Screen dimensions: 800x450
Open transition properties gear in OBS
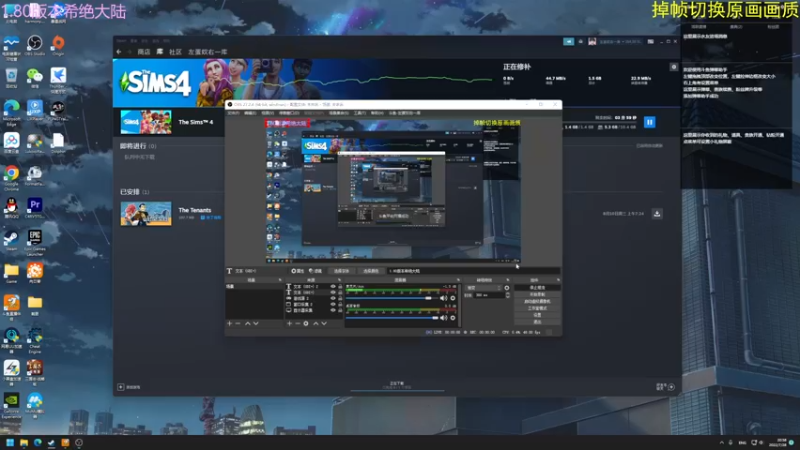[507, 288]
